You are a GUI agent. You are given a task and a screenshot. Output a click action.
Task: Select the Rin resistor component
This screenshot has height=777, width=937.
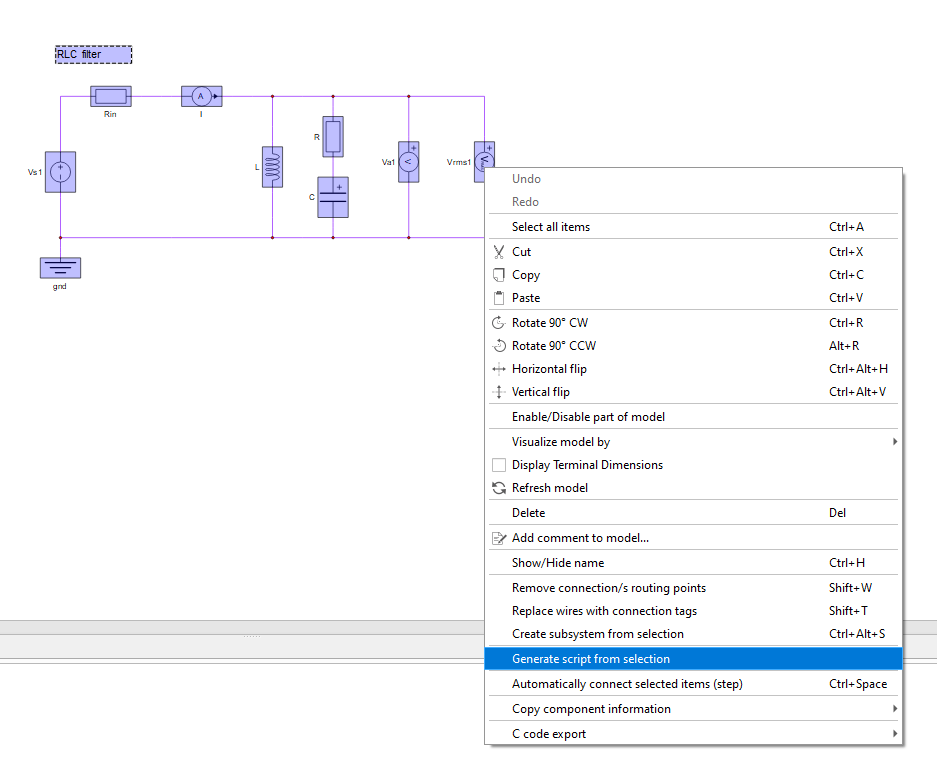point(111,96)
